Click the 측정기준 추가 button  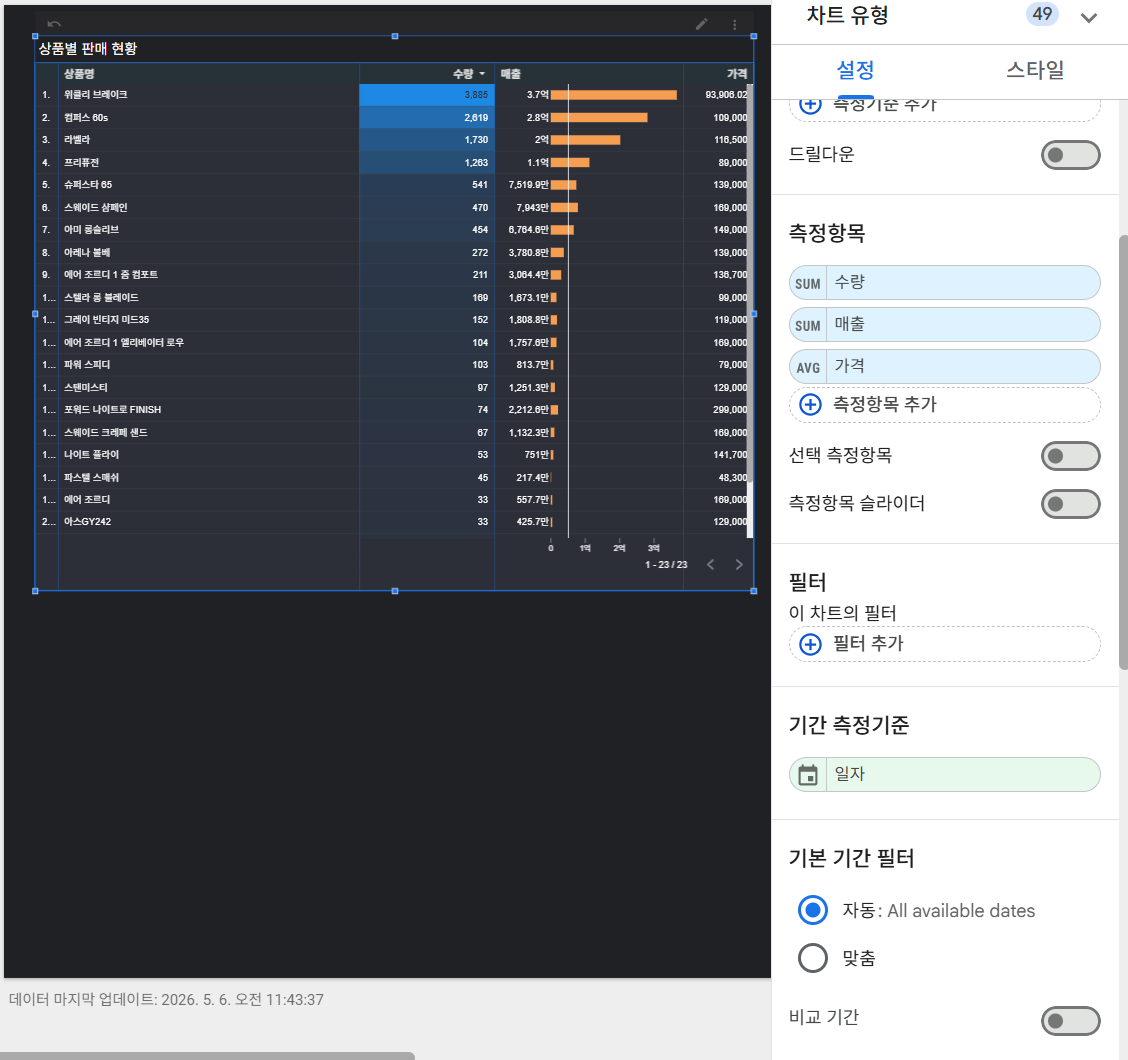coord(945,107)
